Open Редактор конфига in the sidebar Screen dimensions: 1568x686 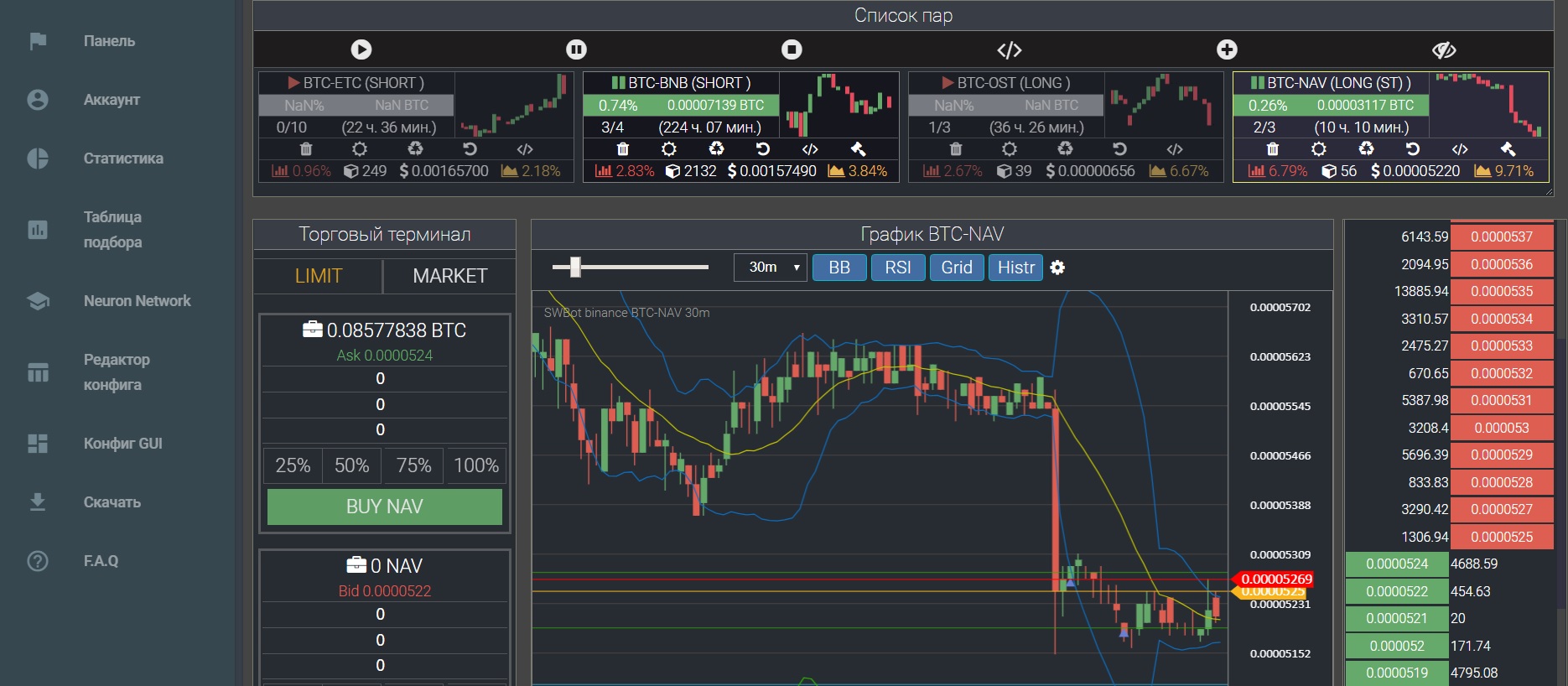coord(117,372)
